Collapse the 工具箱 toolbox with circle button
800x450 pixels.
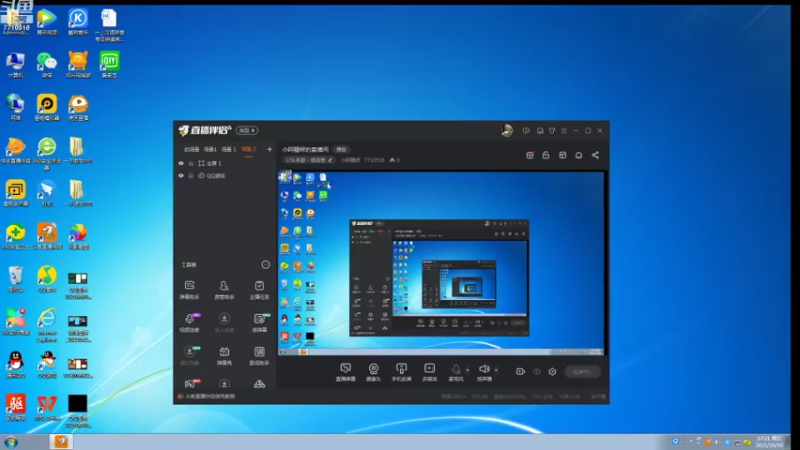pos(265,264)
